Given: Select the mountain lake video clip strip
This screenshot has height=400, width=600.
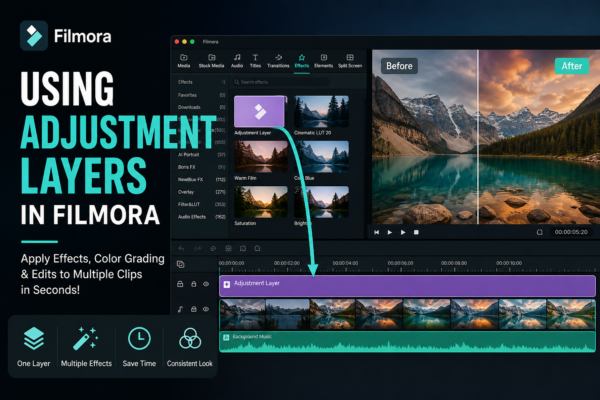Looking at the screenshot, I should coord(407,315).
